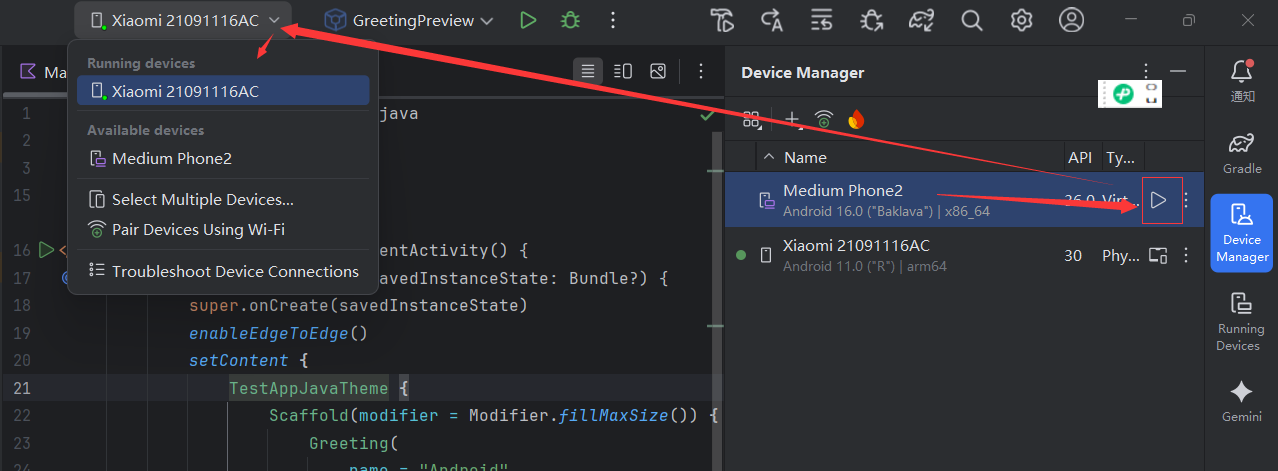Image resolution: width=1278 pixels, height=471 pixels.
Task: Click the attach debugger bug-with-arrow icon
Action: coord(872,20)
